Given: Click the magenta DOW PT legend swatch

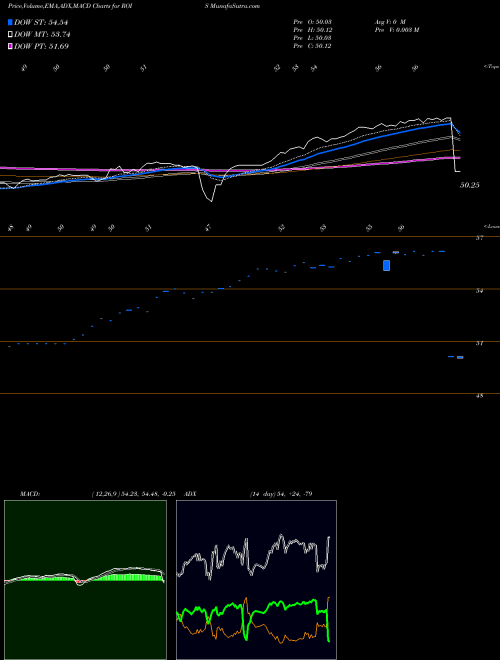Looking at the screenshot, I should click(10, 46).
